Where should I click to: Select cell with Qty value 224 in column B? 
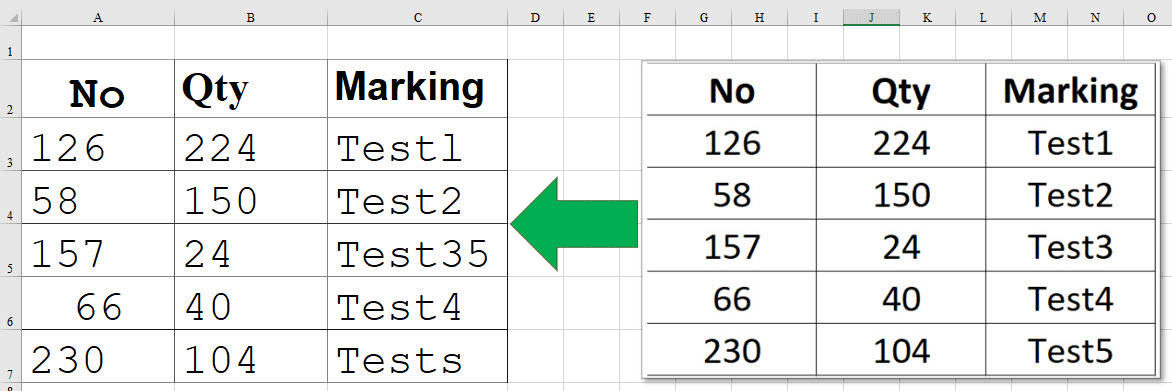pos(250,144)
